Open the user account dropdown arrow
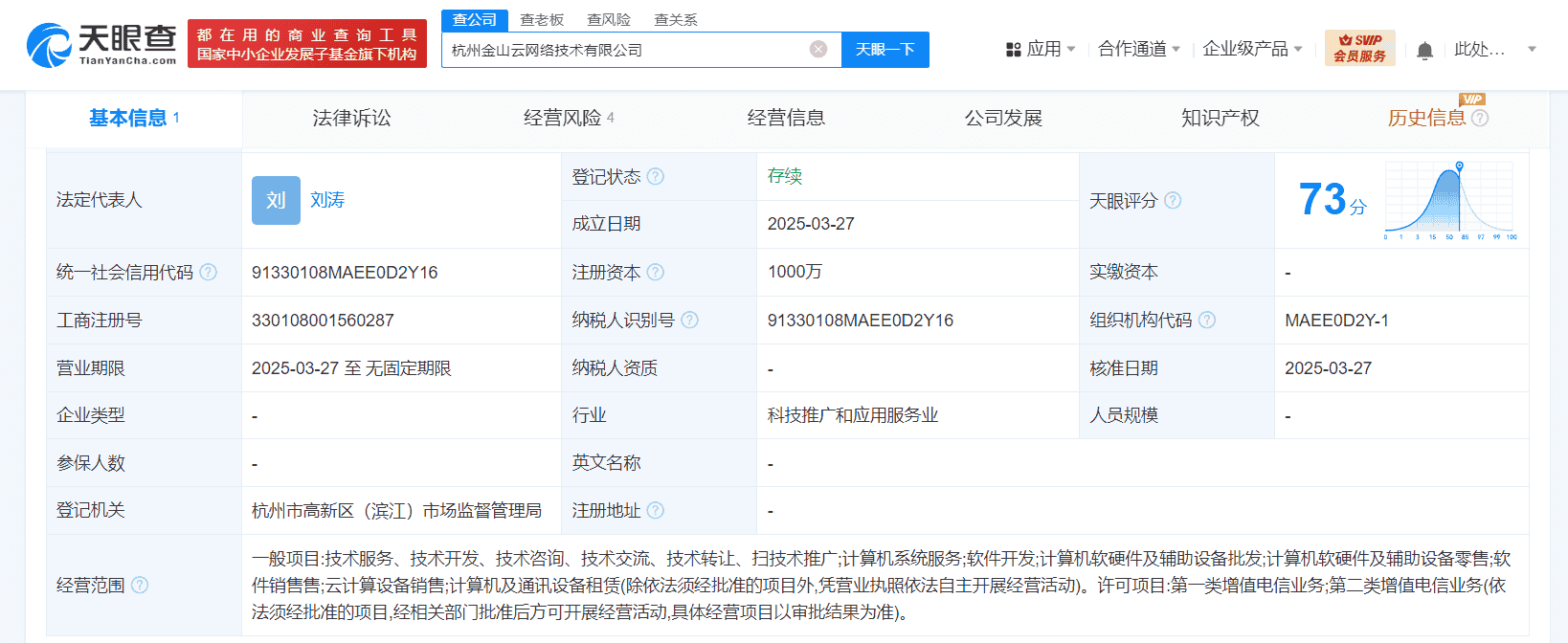 [x=1532, y=49]
